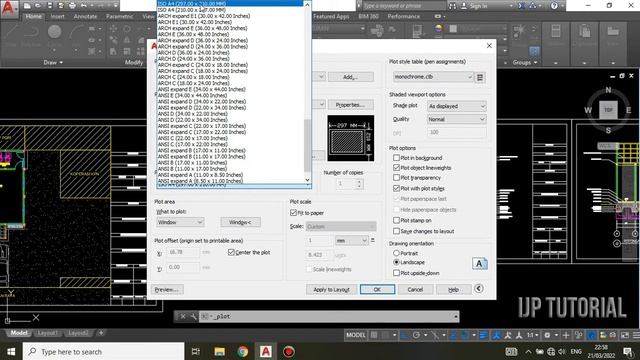Open the AutoCAD application menu logo
Viewport: 640px width, 360px height.
(x=8, y=8)
